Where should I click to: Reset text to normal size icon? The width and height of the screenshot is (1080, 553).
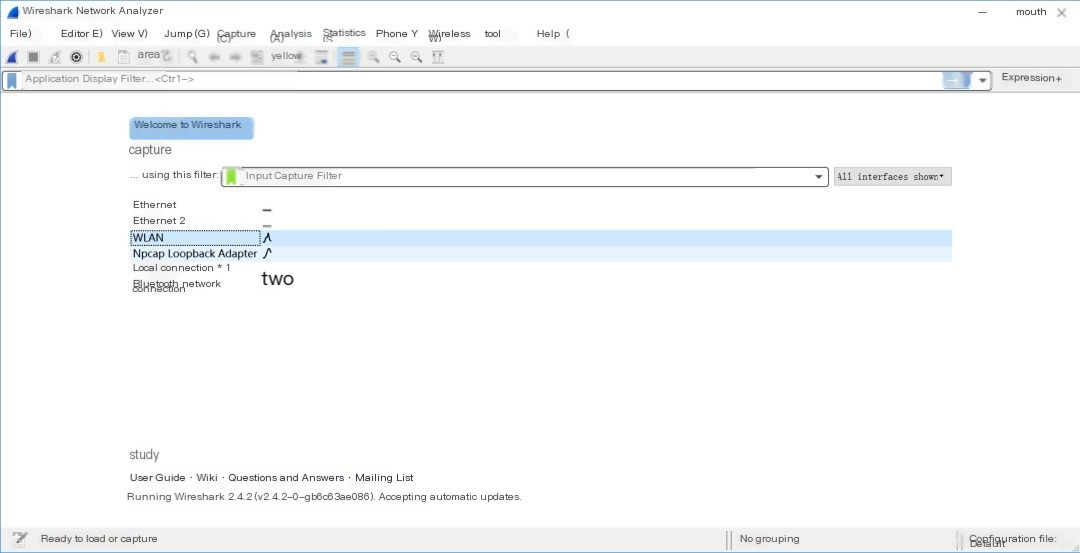416,57
